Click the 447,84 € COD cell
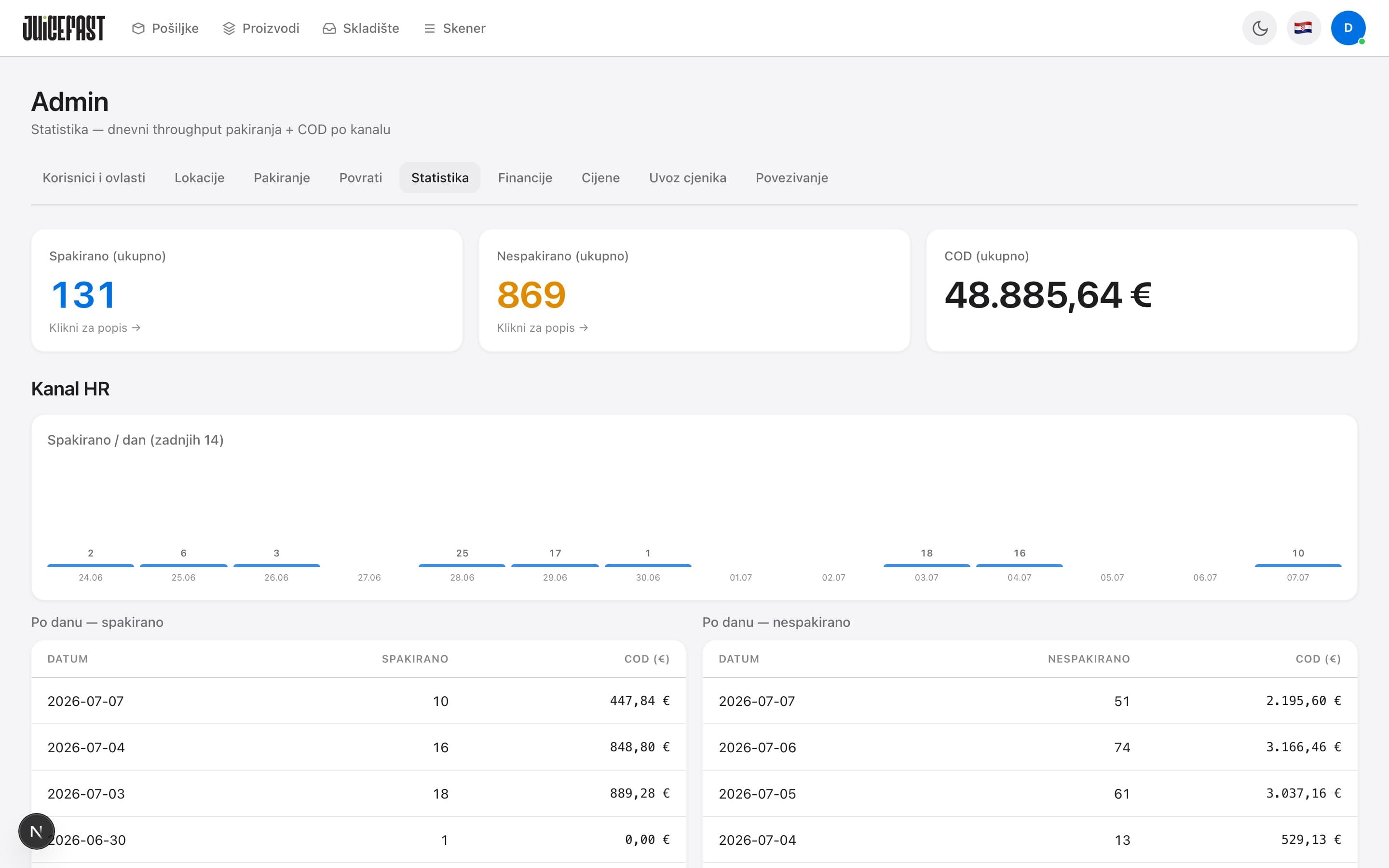This screenshot has height=868, width=1389. pyautogui.click(x=640, y=700)
